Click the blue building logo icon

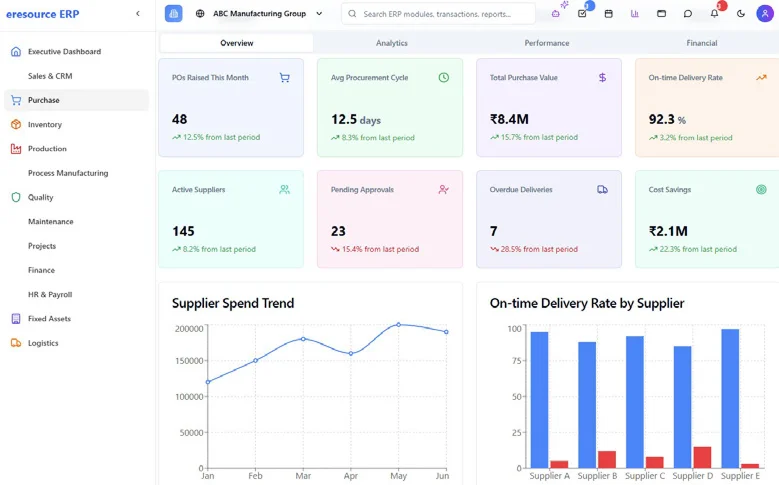[x=174, y=14]
